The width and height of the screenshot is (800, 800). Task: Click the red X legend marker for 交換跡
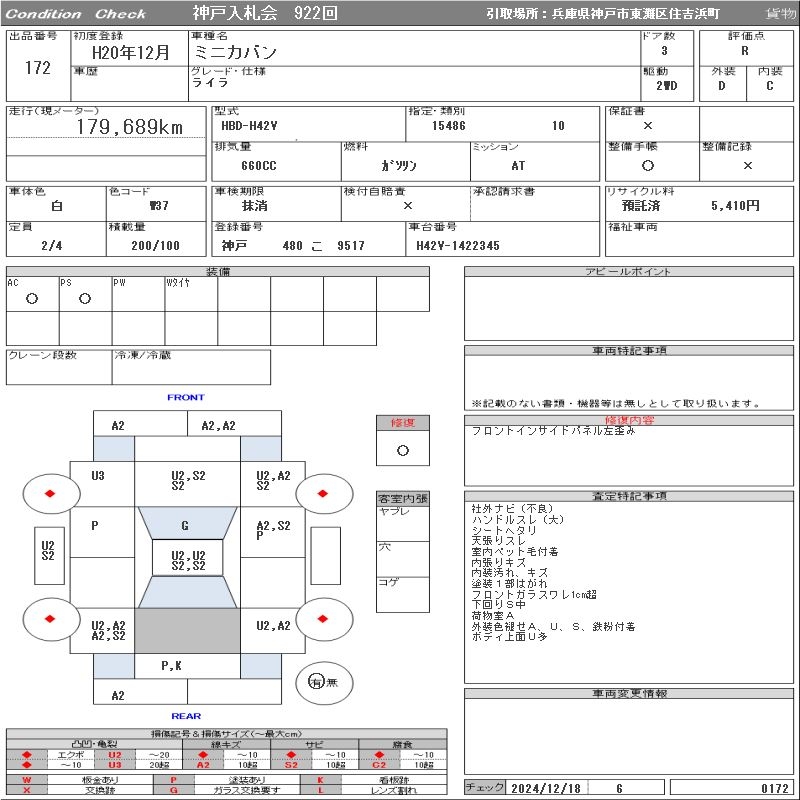click(x=27, y=790)
